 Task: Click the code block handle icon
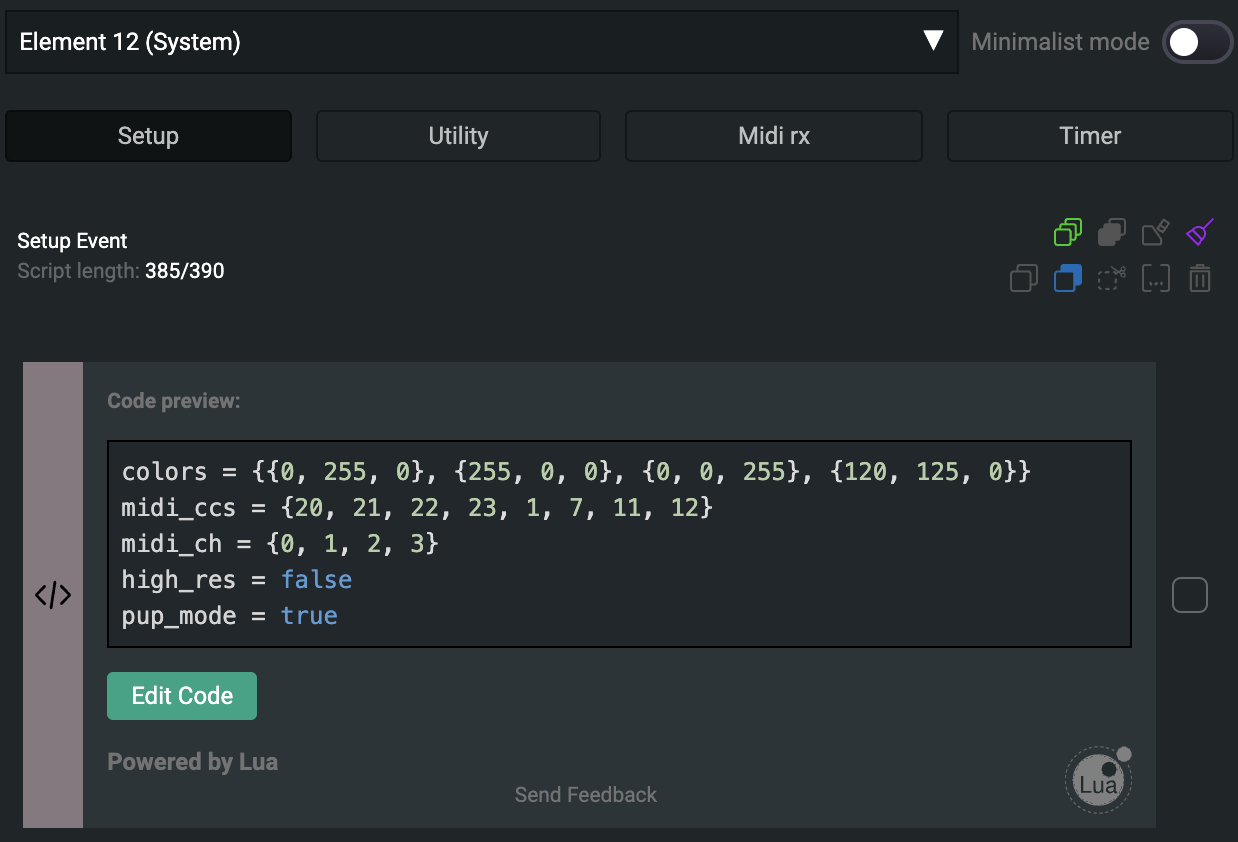click(53, 595)
